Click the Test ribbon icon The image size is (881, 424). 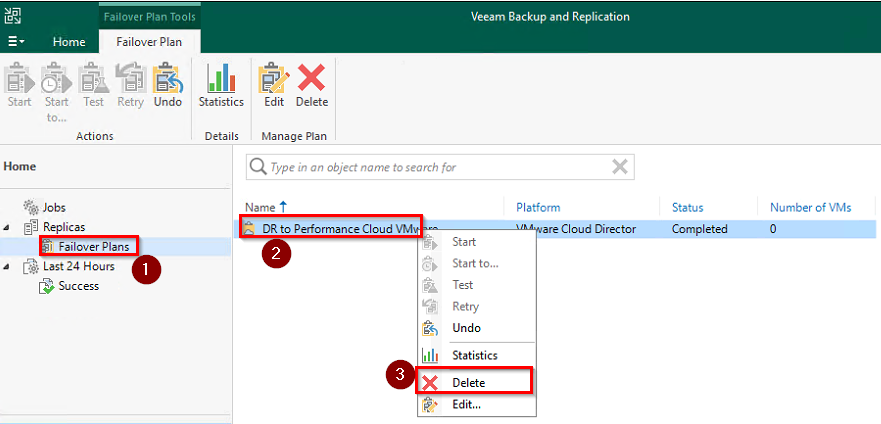coord(93,86)
